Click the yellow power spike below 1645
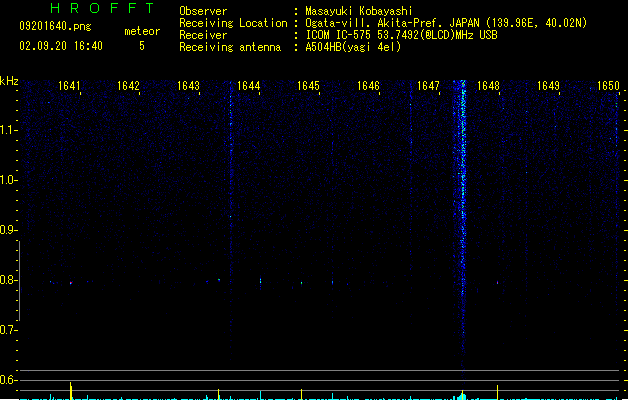The image size is (629, 400). (302, 394)
